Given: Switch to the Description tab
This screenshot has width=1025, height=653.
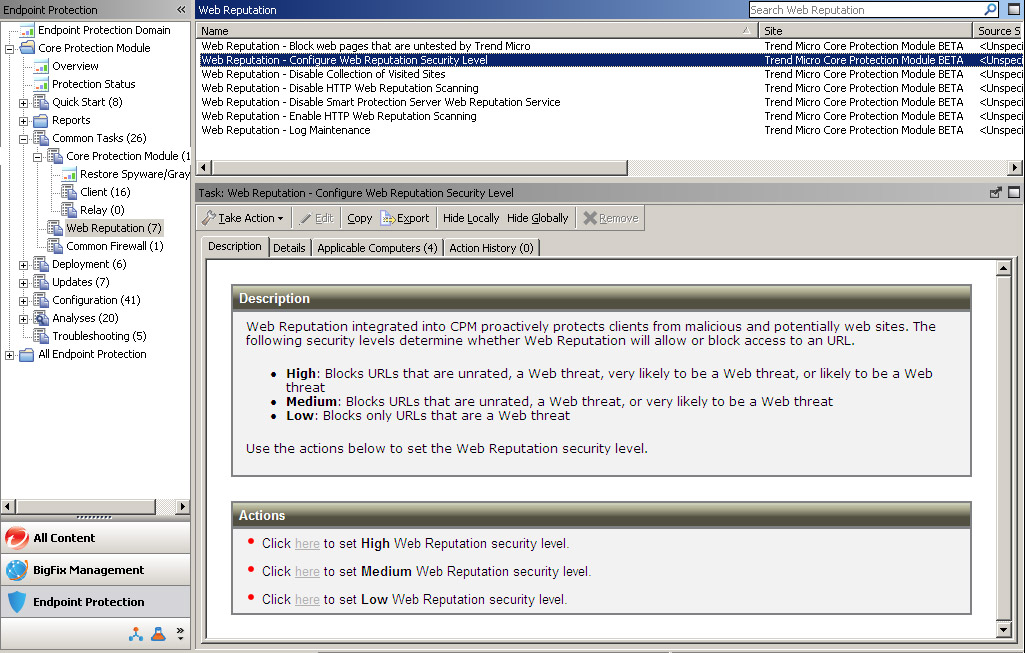Looking at the screenshot, I should [235, 246].
